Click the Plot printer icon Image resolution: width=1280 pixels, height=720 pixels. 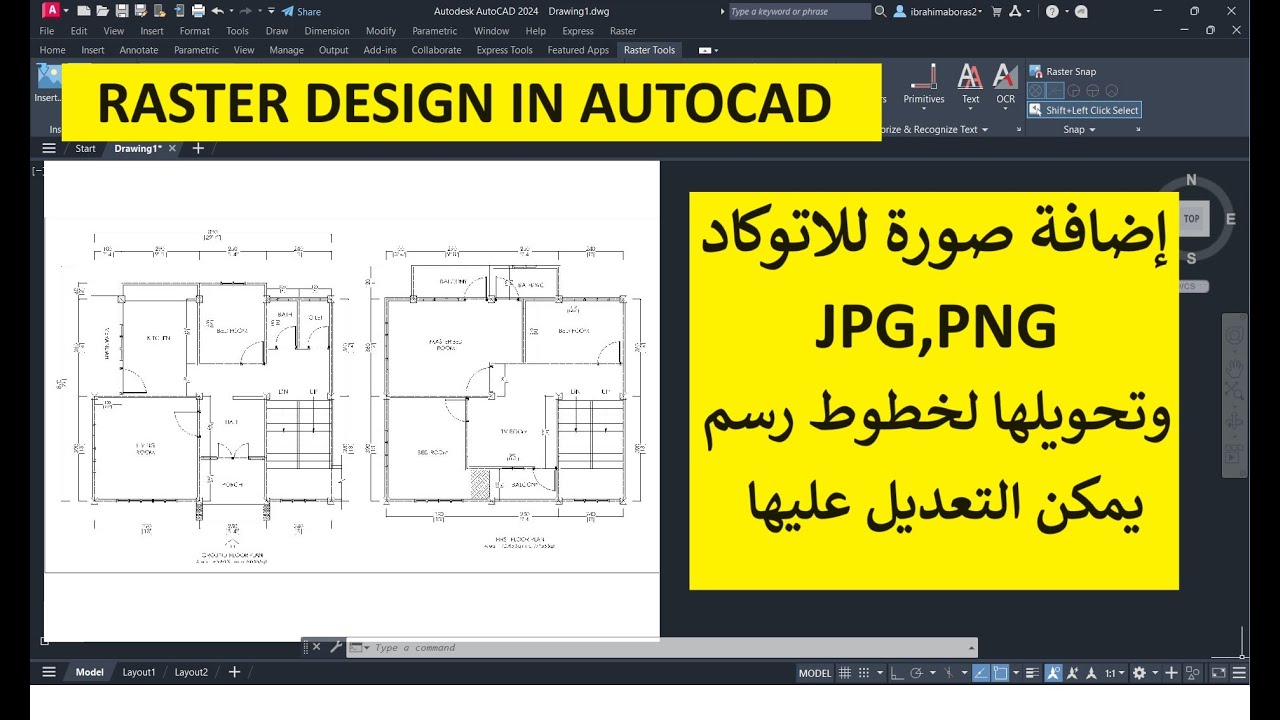pos(198,11)
